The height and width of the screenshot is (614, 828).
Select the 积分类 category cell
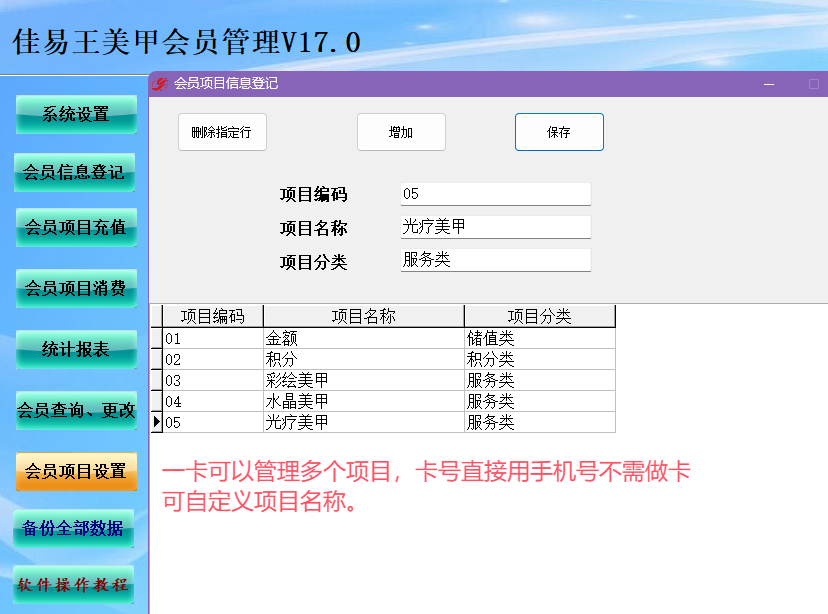point(540,360)
